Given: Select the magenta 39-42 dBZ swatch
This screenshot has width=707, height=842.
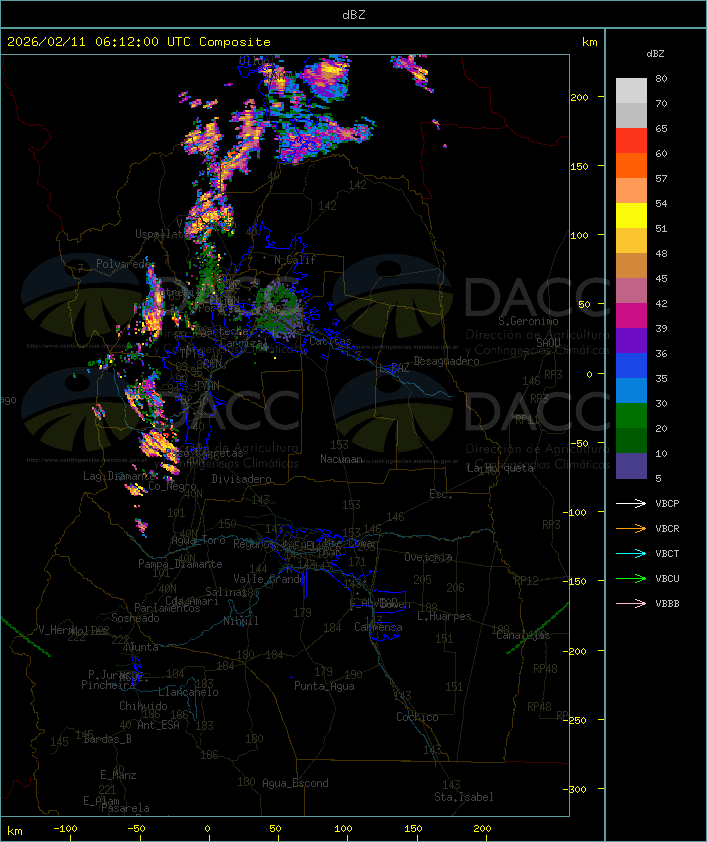Looking at the screenshot, I should (x=631, y=316).
